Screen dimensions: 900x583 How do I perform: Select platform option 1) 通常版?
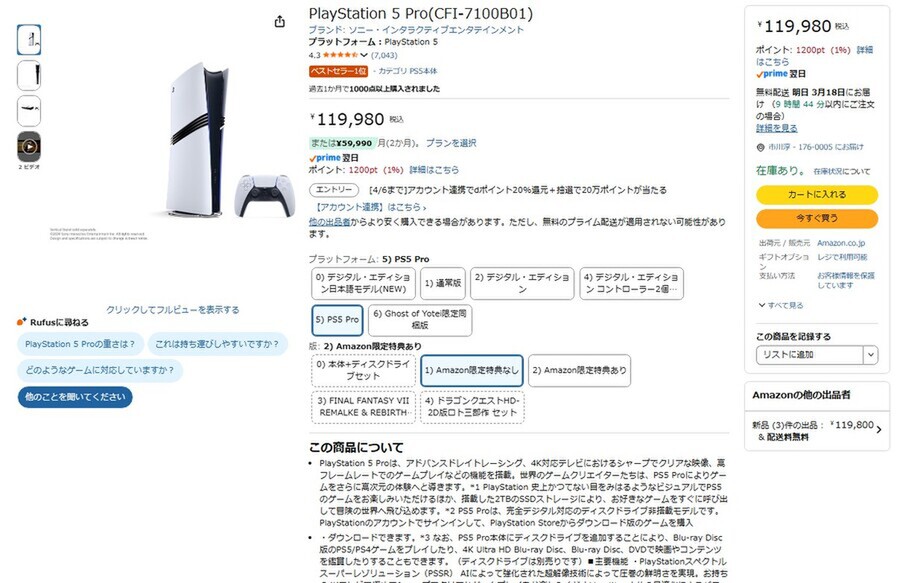pos(443,283)
